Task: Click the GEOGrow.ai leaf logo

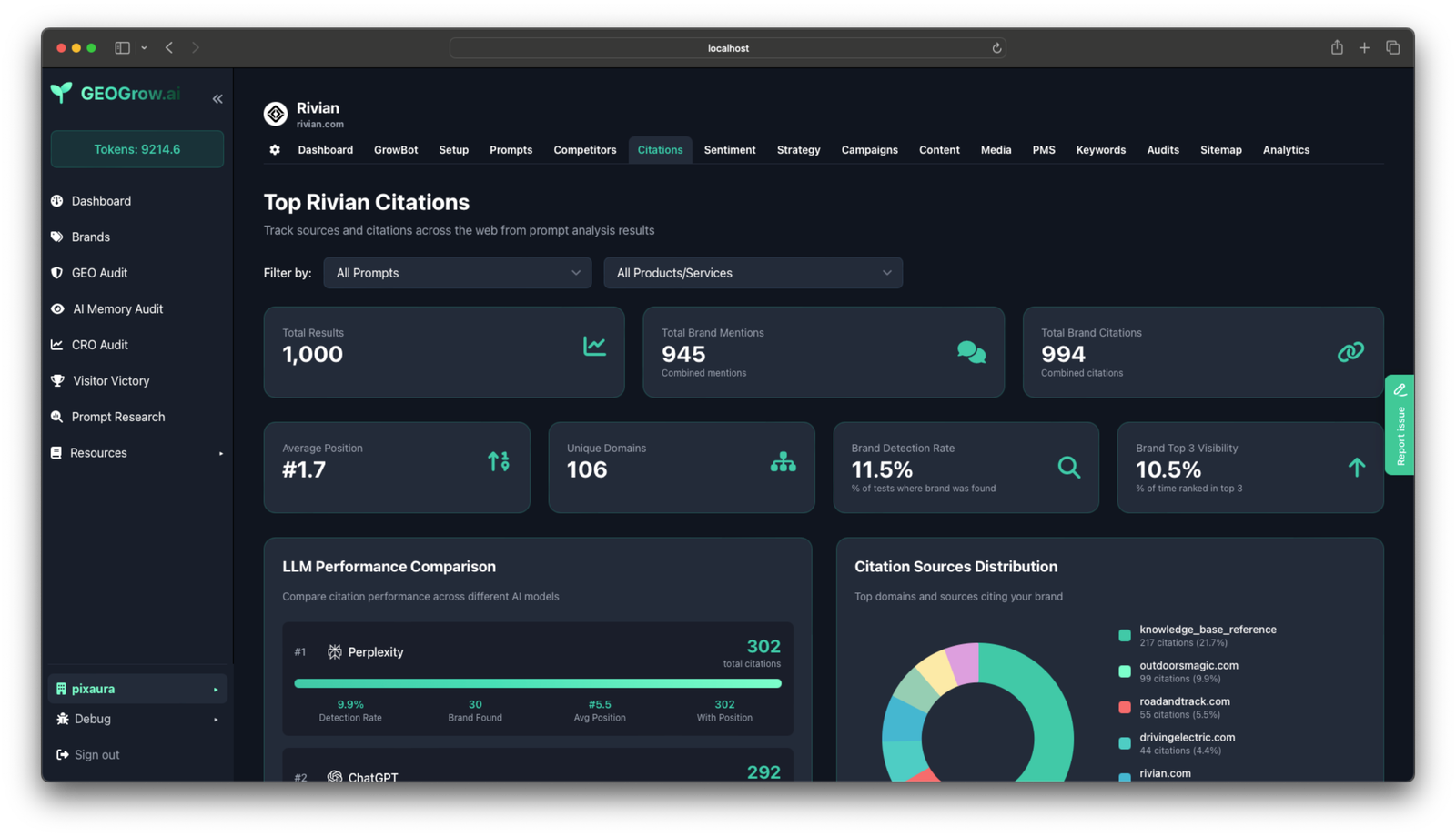Action: tap(61, 93)
